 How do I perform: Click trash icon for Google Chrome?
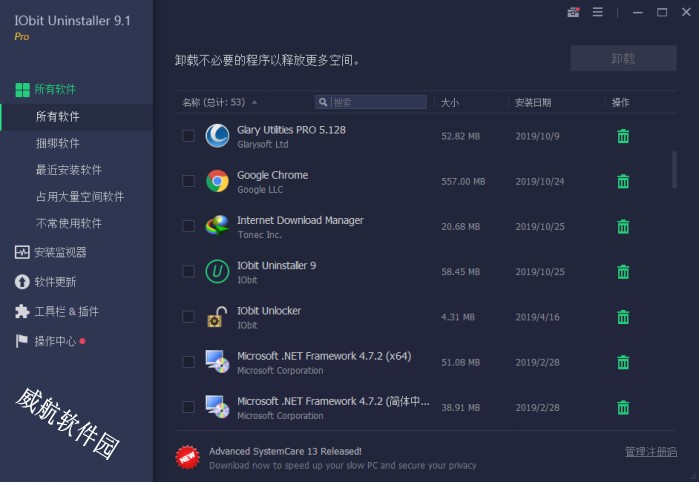point(623,181)
